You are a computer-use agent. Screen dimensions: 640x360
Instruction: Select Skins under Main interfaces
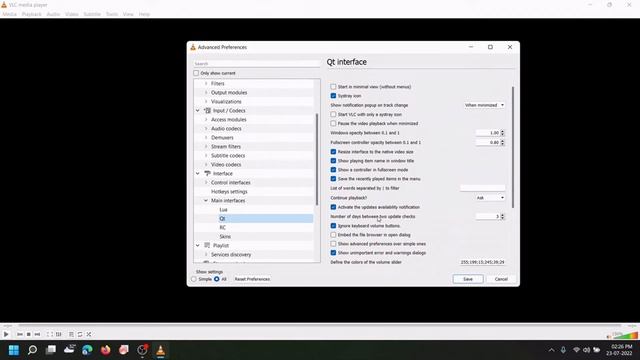click(x=225, y=237)
